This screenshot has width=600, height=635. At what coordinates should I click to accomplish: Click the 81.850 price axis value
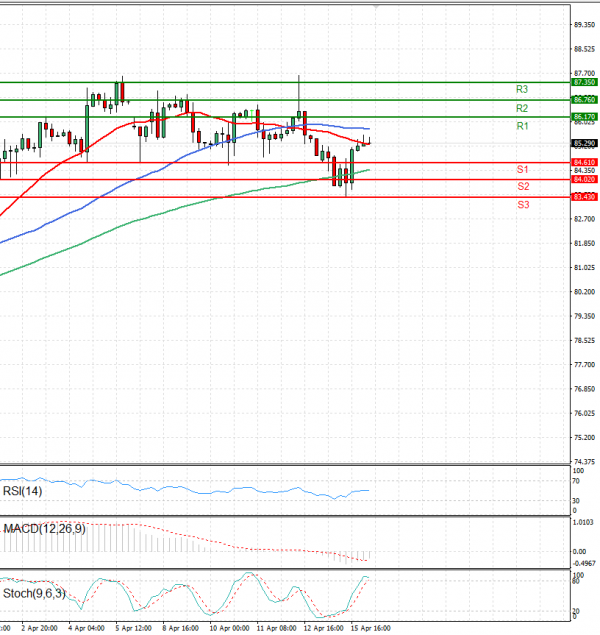(584, 243)
